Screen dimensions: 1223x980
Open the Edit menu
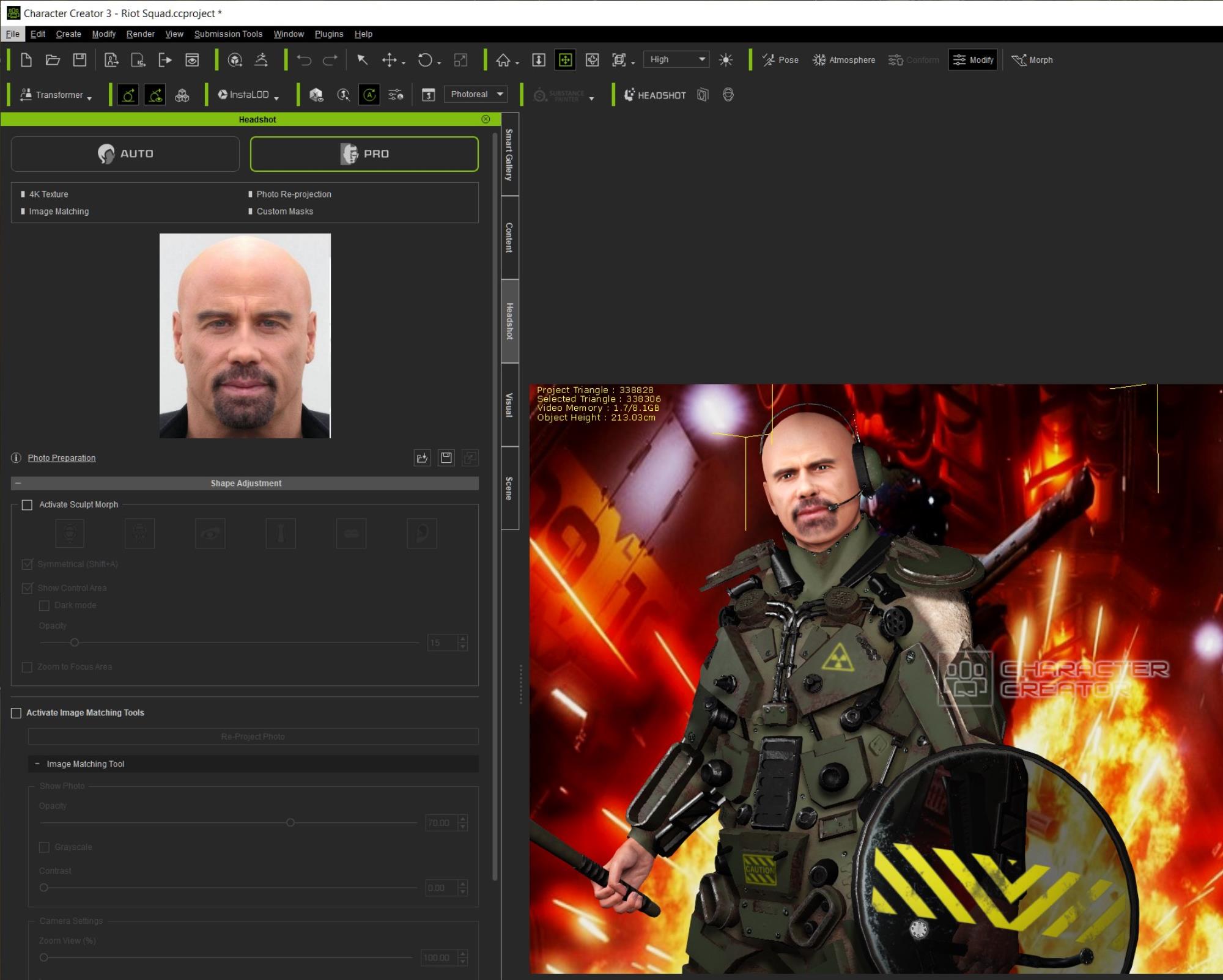tap(38, 34)
